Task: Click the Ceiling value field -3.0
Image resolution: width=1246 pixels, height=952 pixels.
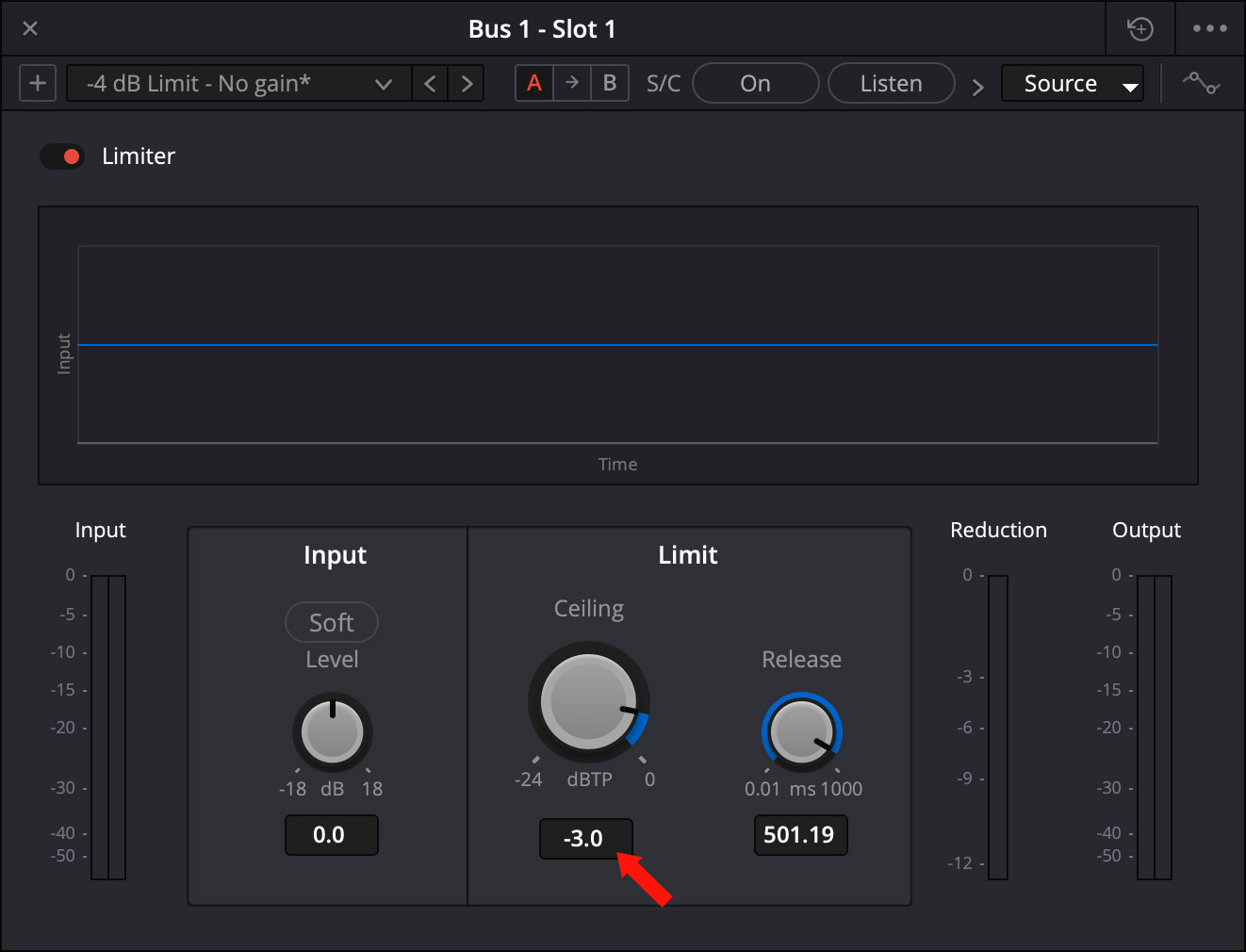Action: pyautogui.click(x=585, y=838)
